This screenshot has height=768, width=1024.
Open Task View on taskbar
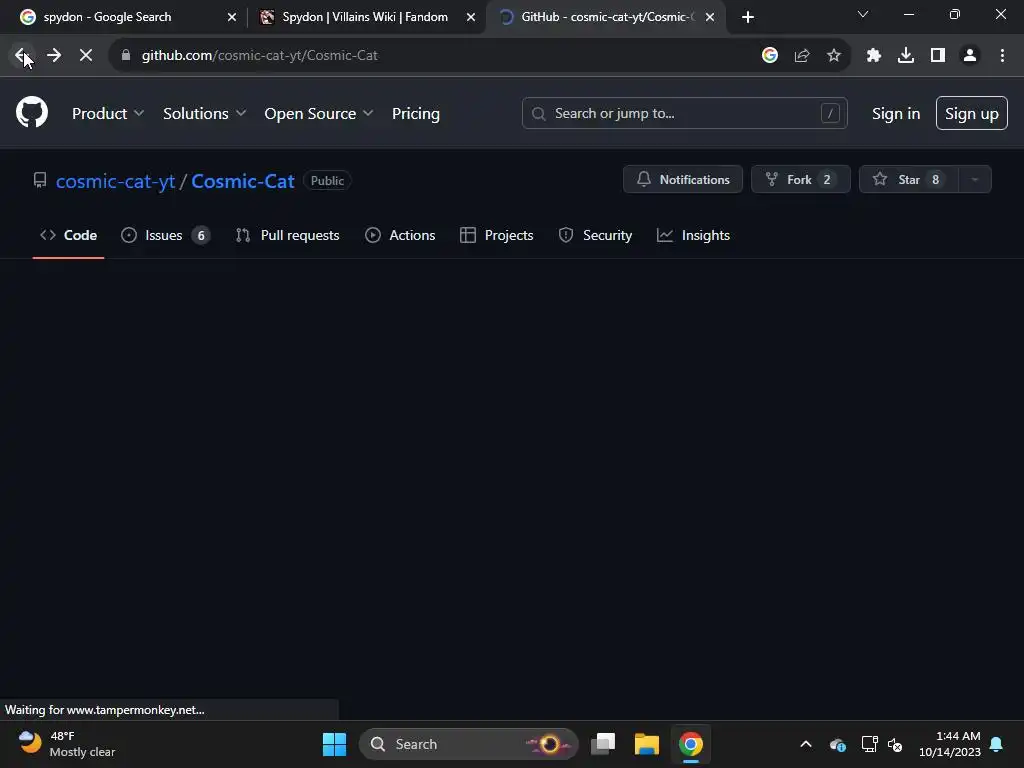click(x=603, y=744)
